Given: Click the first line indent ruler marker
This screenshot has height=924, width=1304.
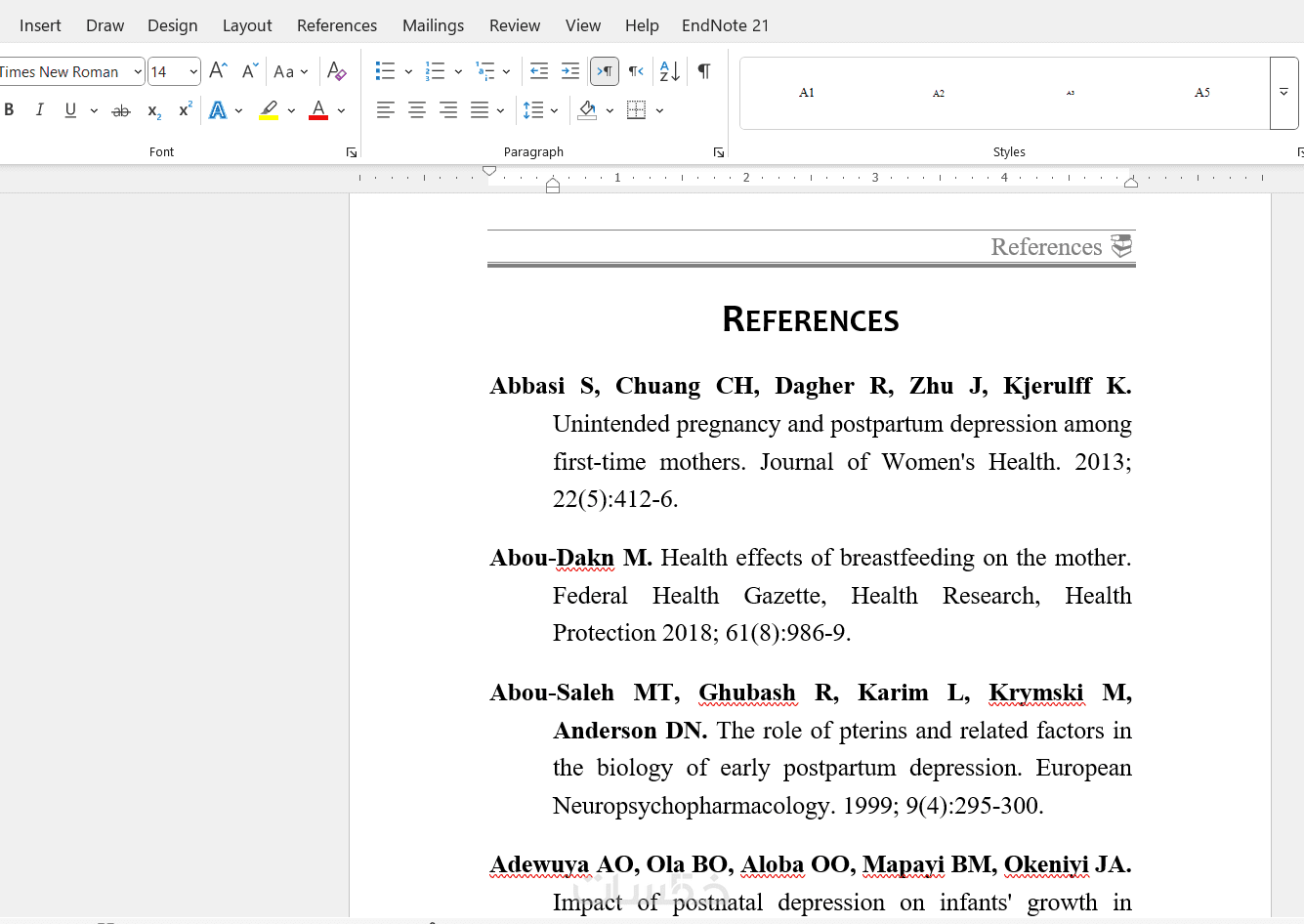Looking at the screenshot, I should 489,171.
